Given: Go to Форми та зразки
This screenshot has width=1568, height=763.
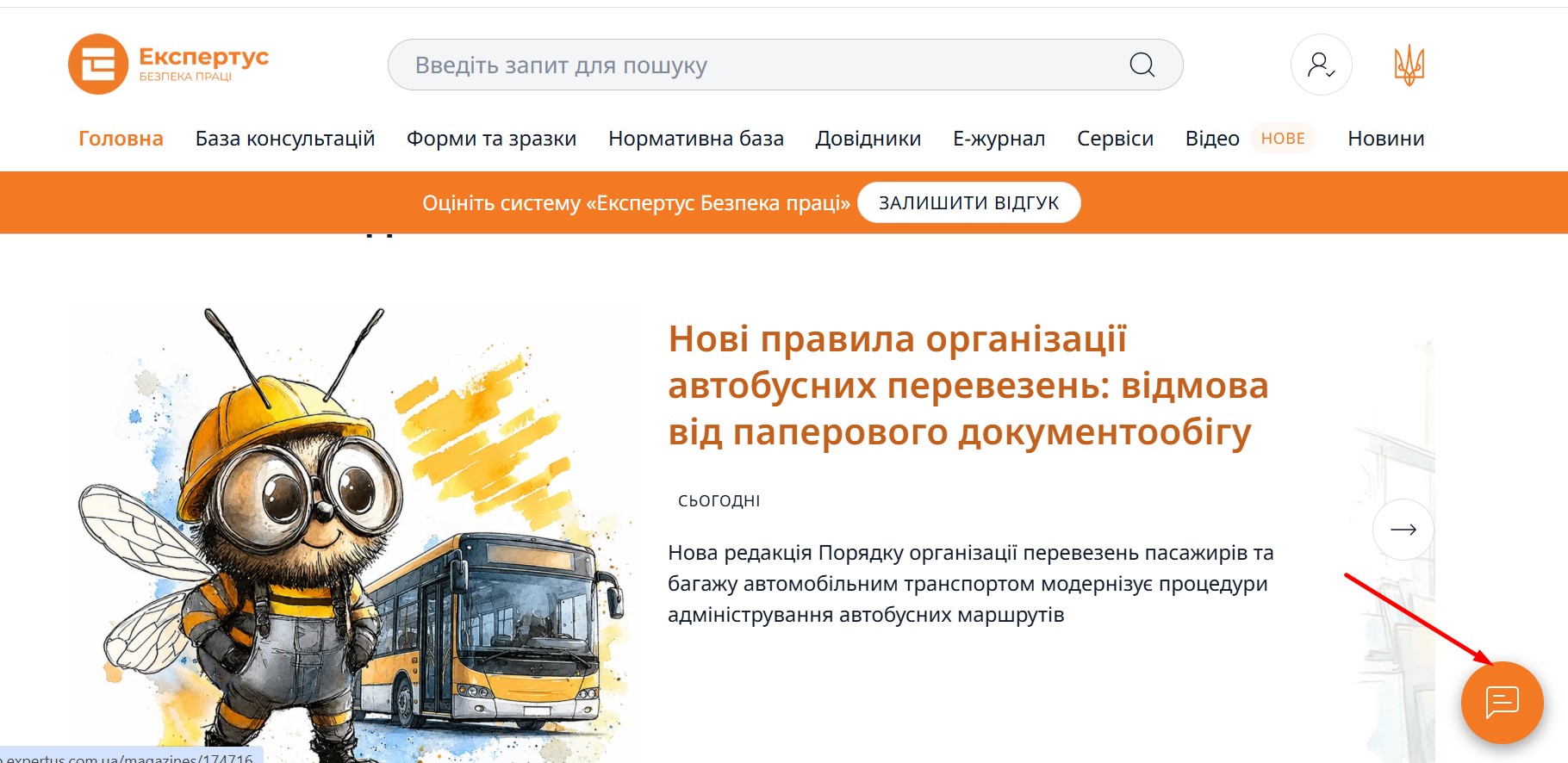Looking at the screenshot, I should [491, 139].
